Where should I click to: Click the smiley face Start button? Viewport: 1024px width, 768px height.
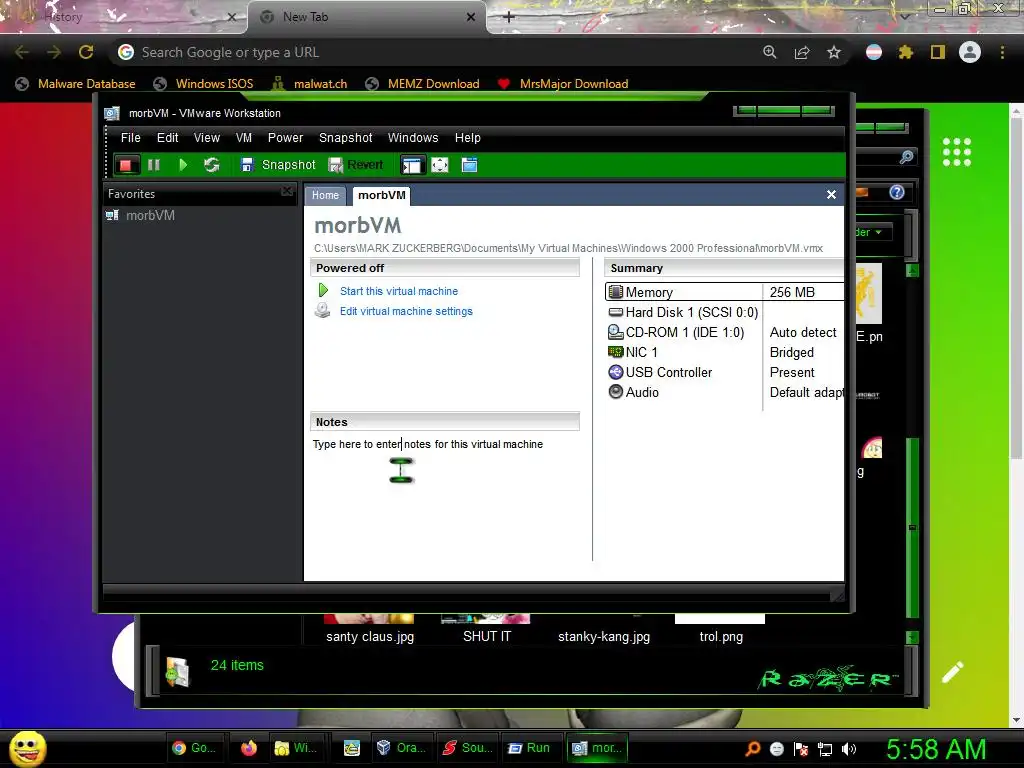[28, 748]
